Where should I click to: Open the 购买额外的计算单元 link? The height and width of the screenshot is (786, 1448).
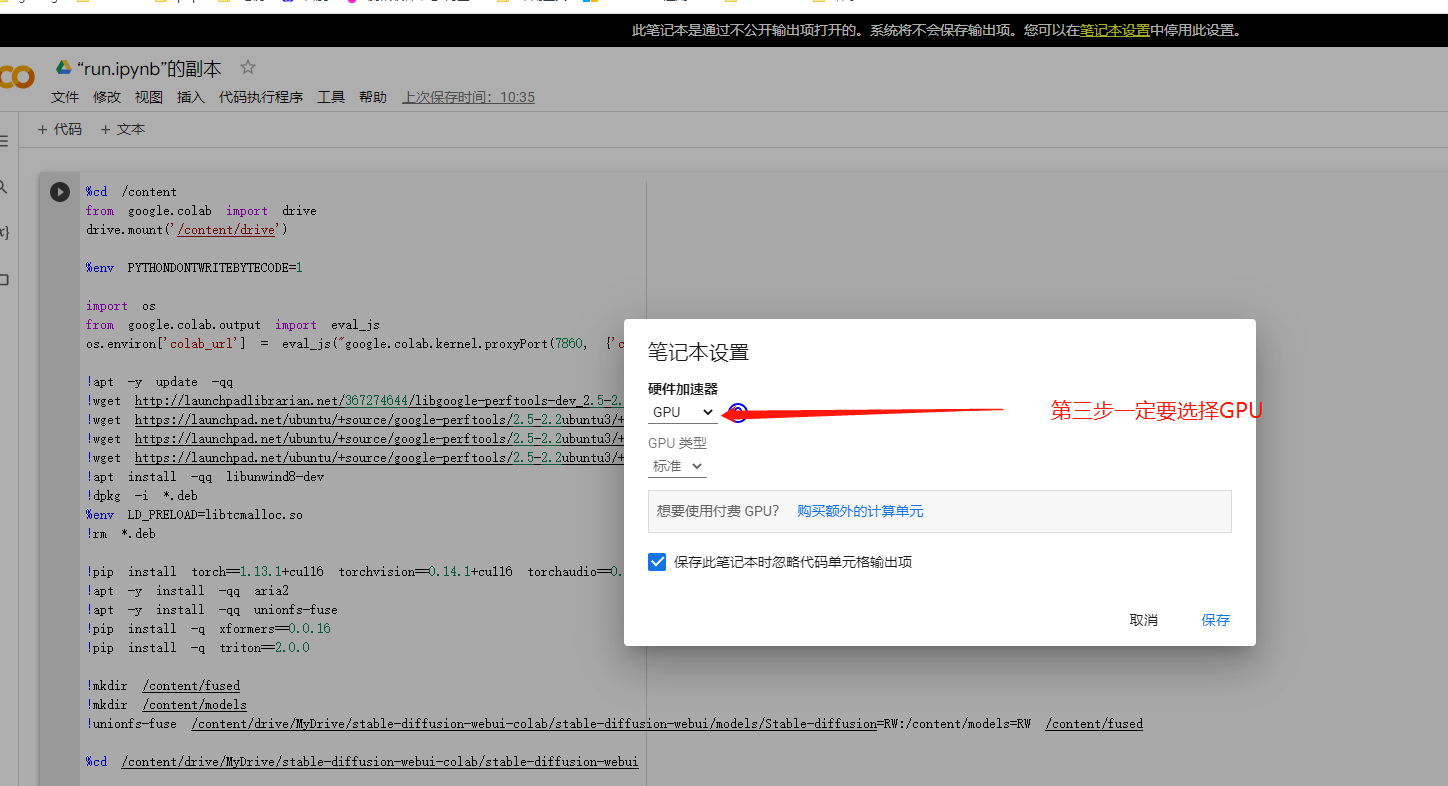(860, 511)
